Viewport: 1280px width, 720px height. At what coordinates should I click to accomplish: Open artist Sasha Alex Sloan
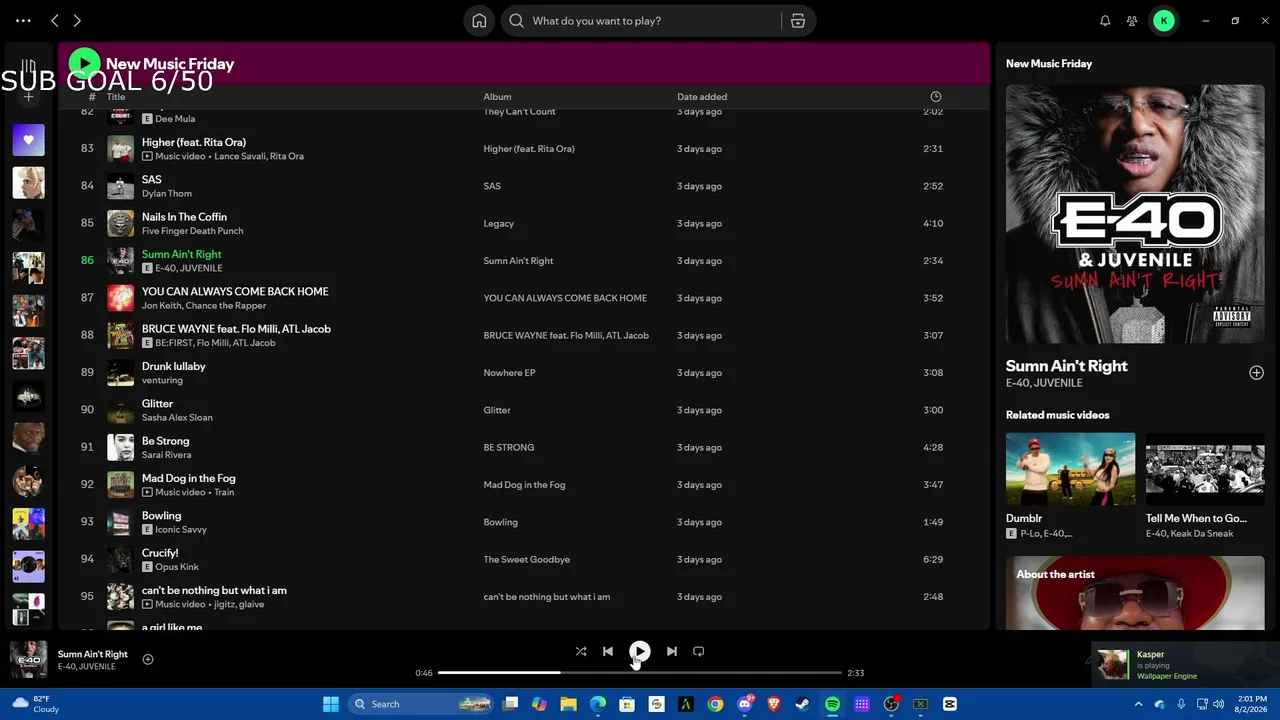[x=177, y=418]
